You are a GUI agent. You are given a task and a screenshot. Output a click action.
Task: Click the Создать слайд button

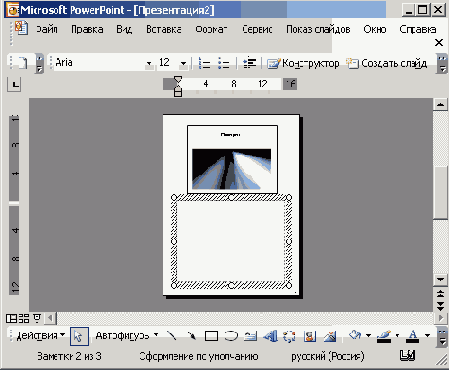pyautogui.click(x=387, y=63)
